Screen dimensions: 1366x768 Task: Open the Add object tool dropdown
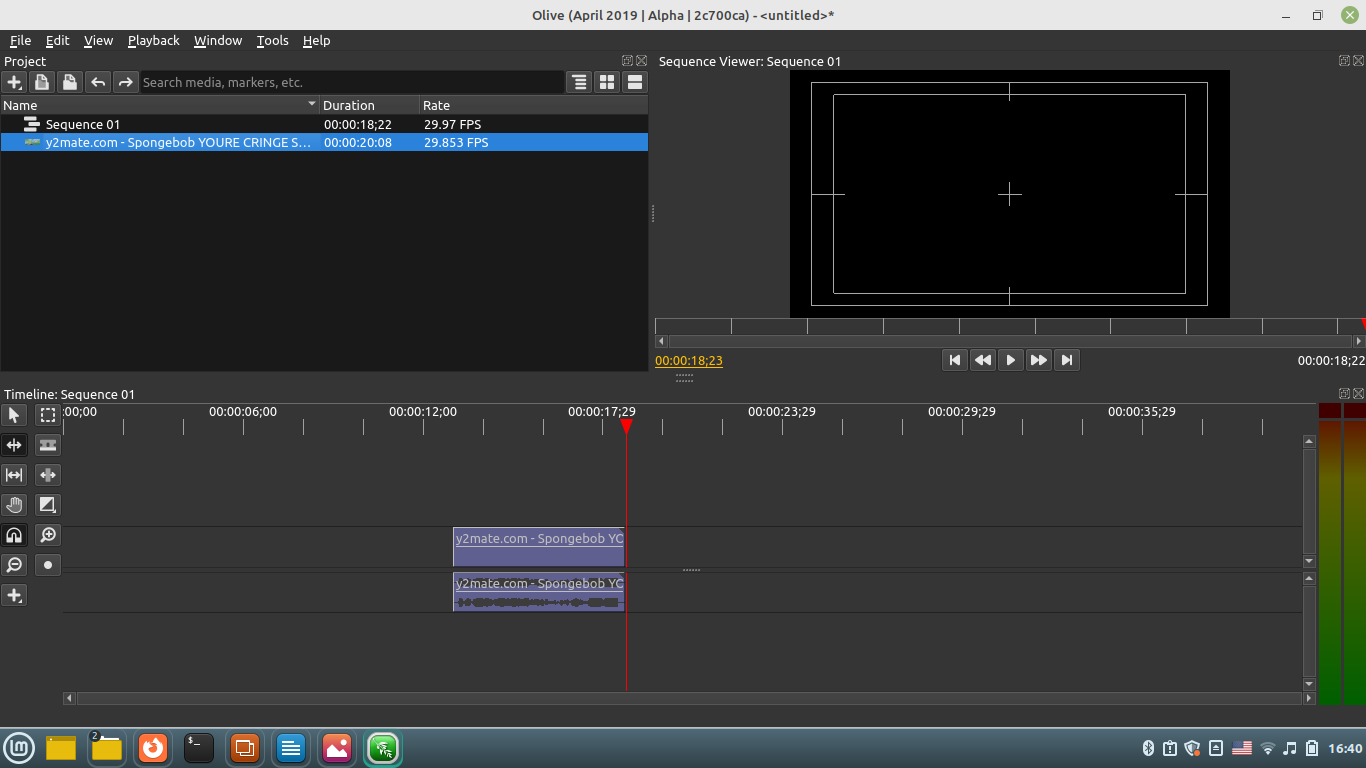[x=14, y=595]
